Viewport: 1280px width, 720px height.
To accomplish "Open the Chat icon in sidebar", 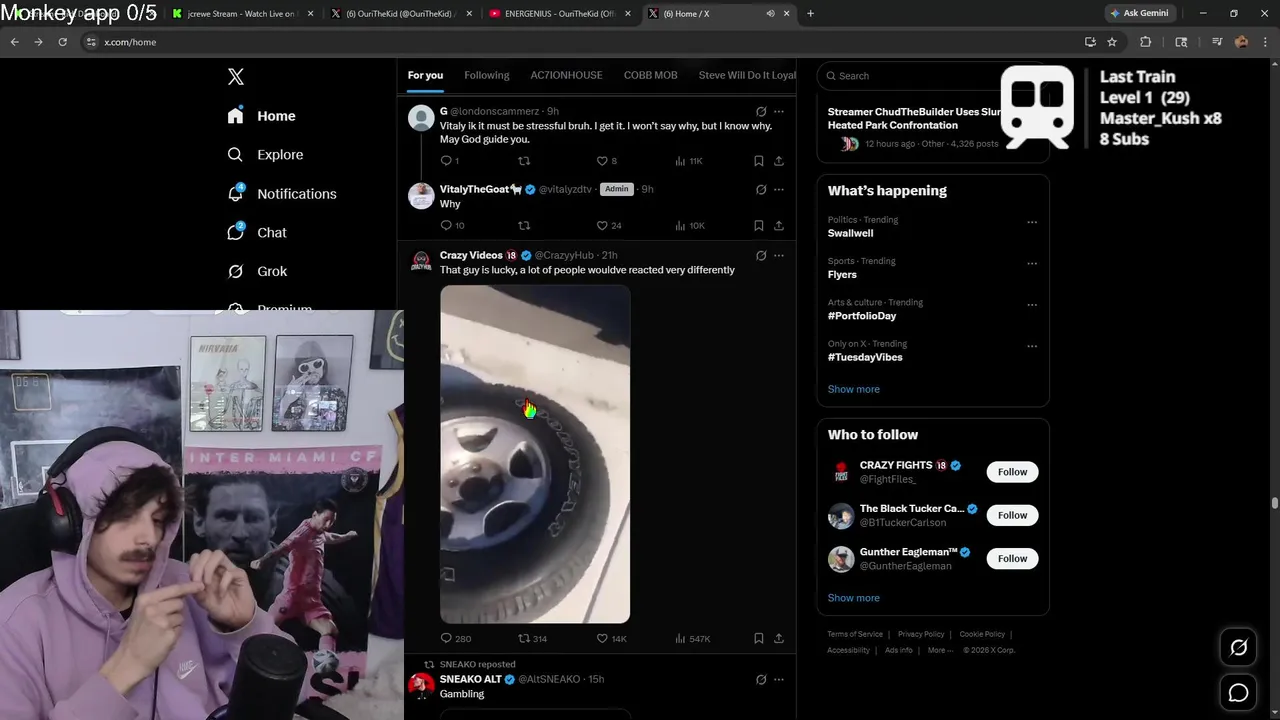I will coord(235,232).
